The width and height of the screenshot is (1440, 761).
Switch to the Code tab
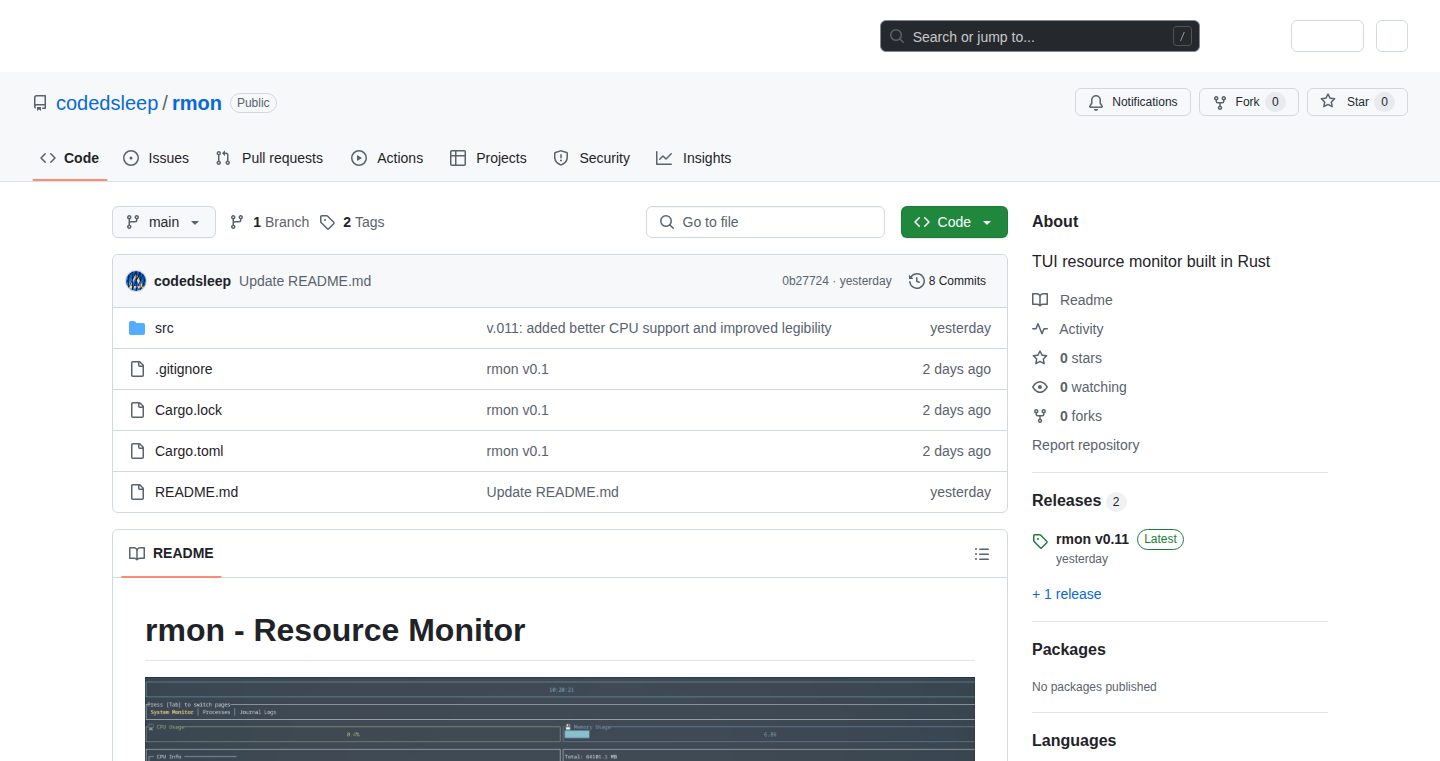click(x=70, y=158)
